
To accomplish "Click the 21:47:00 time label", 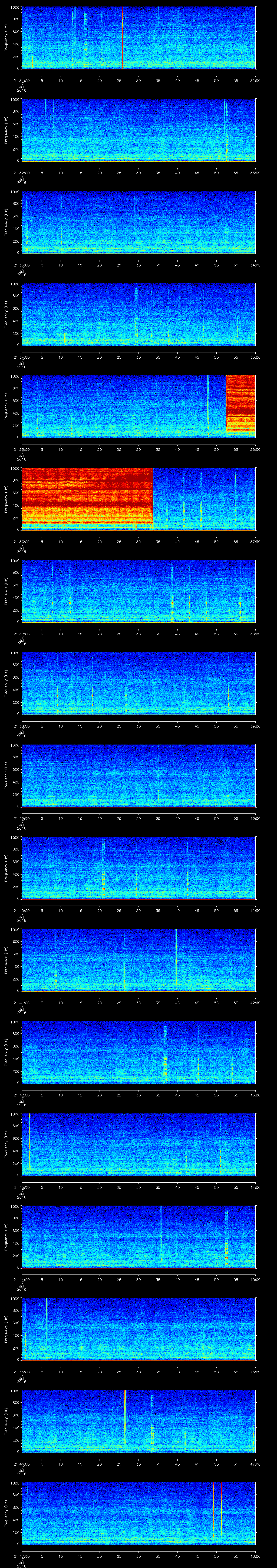I will coord(21,1556).
